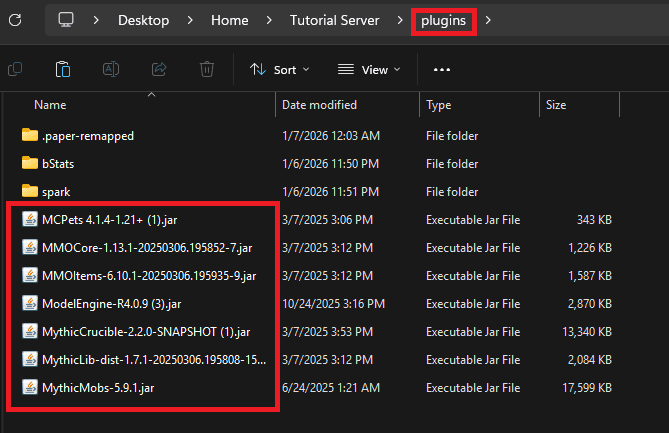The height and width of the screenshot is (433, 669).
Task: Click the 1/6/2026 11:51 PM date cell
Action: pyautogui.click(x=330, y=192)
